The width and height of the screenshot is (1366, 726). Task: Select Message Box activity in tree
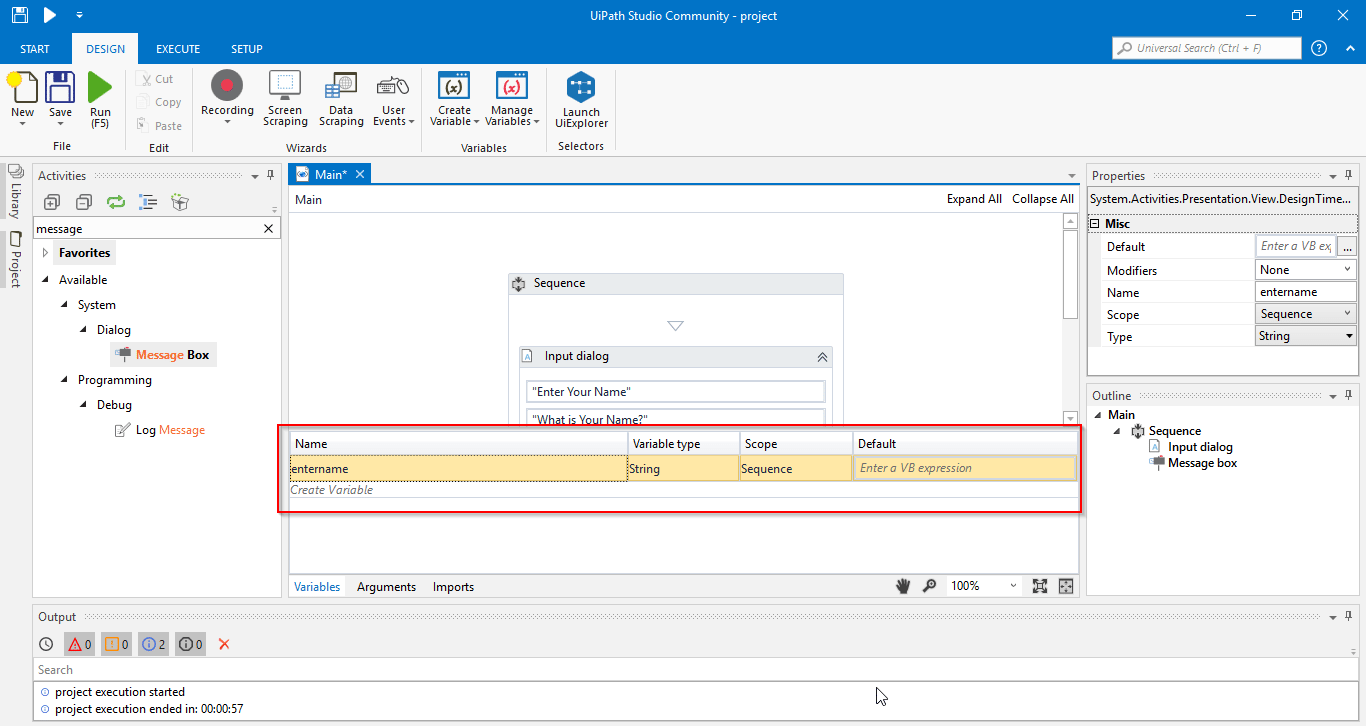click(x=163, y=355)
